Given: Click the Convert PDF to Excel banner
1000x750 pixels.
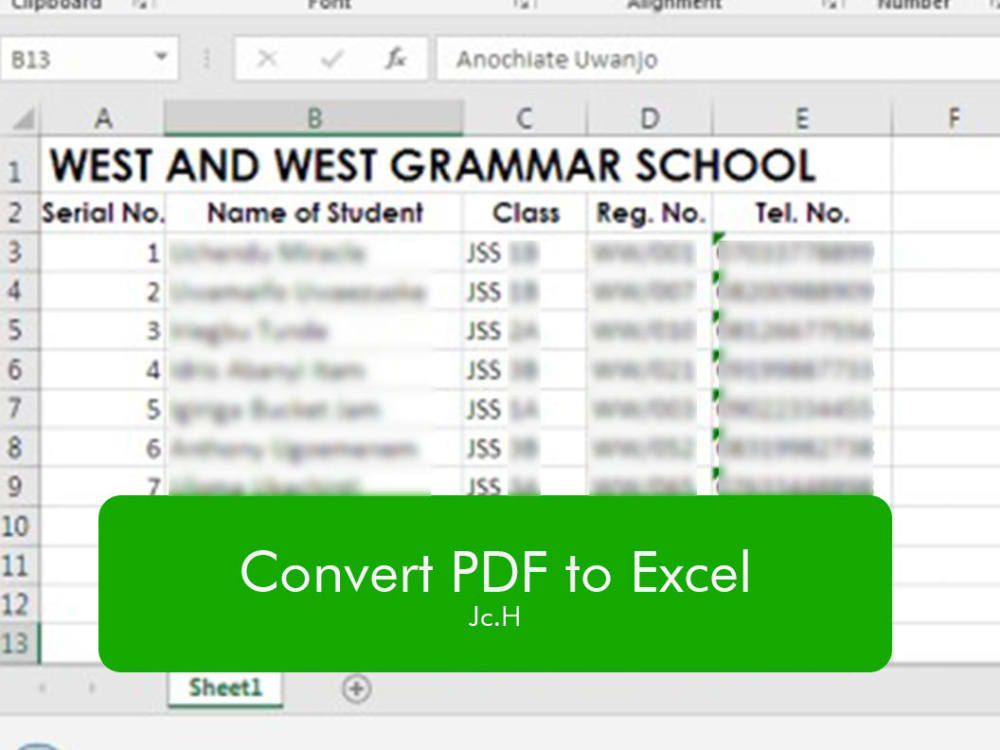Looking at the screenshot, I should (x=495, y=584).
